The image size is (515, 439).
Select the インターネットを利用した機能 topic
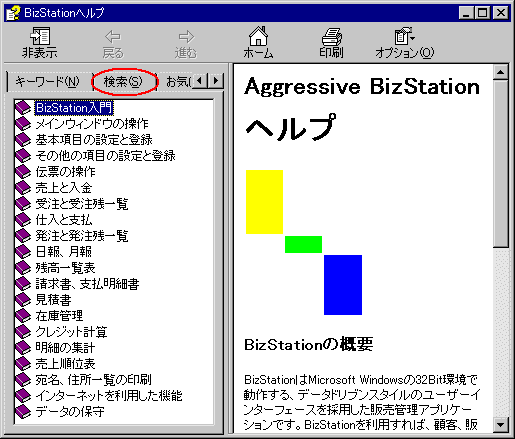click(109, 396)
